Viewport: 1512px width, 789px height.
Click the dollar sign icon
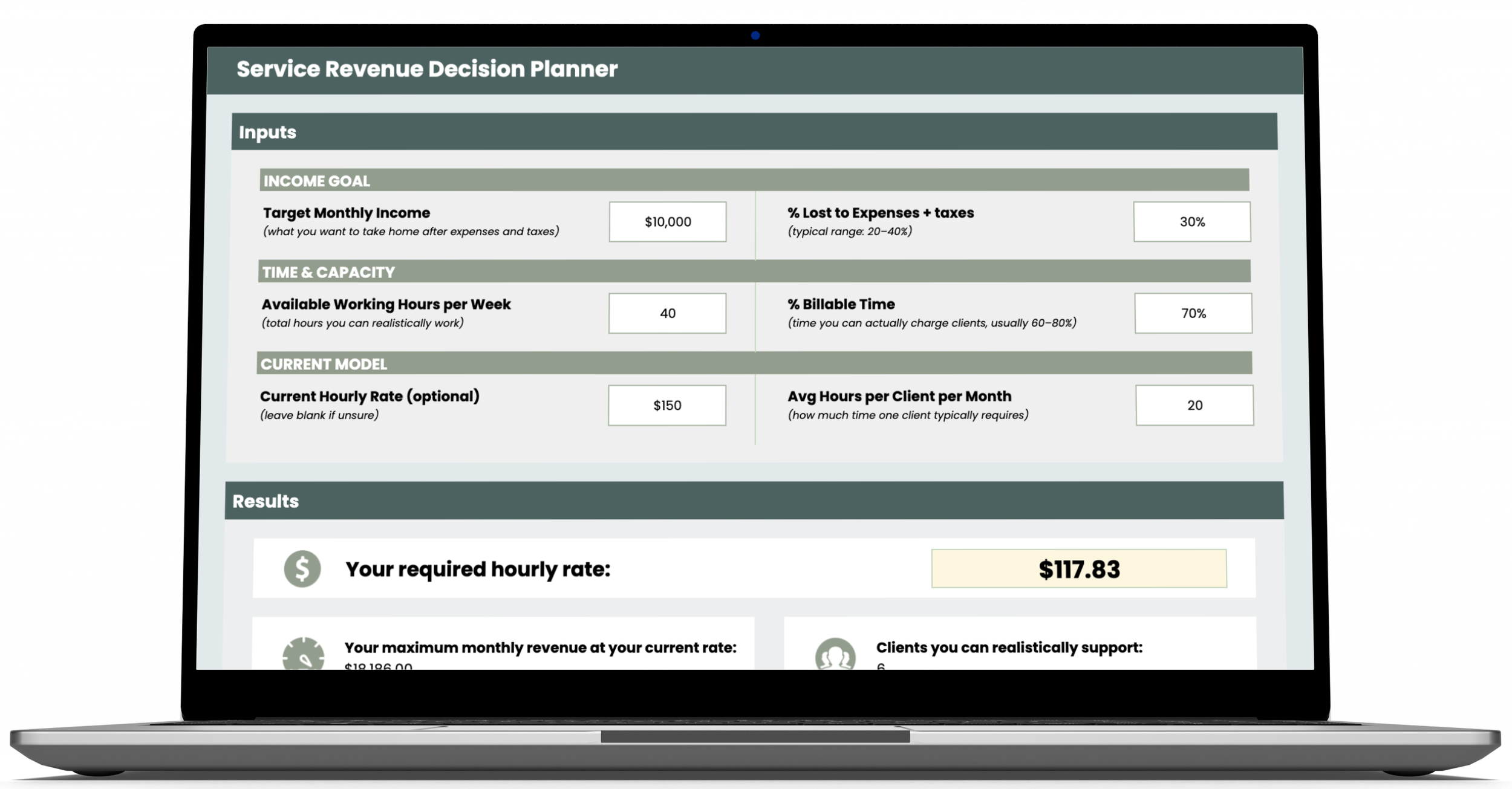(x=302, y=568)
